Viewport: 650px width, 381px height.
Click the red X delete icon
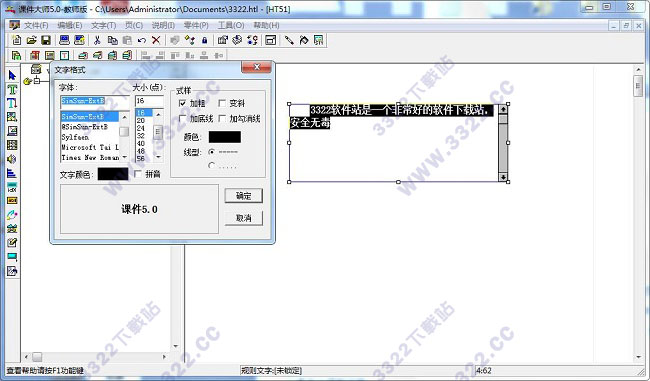tap(156, 40)
